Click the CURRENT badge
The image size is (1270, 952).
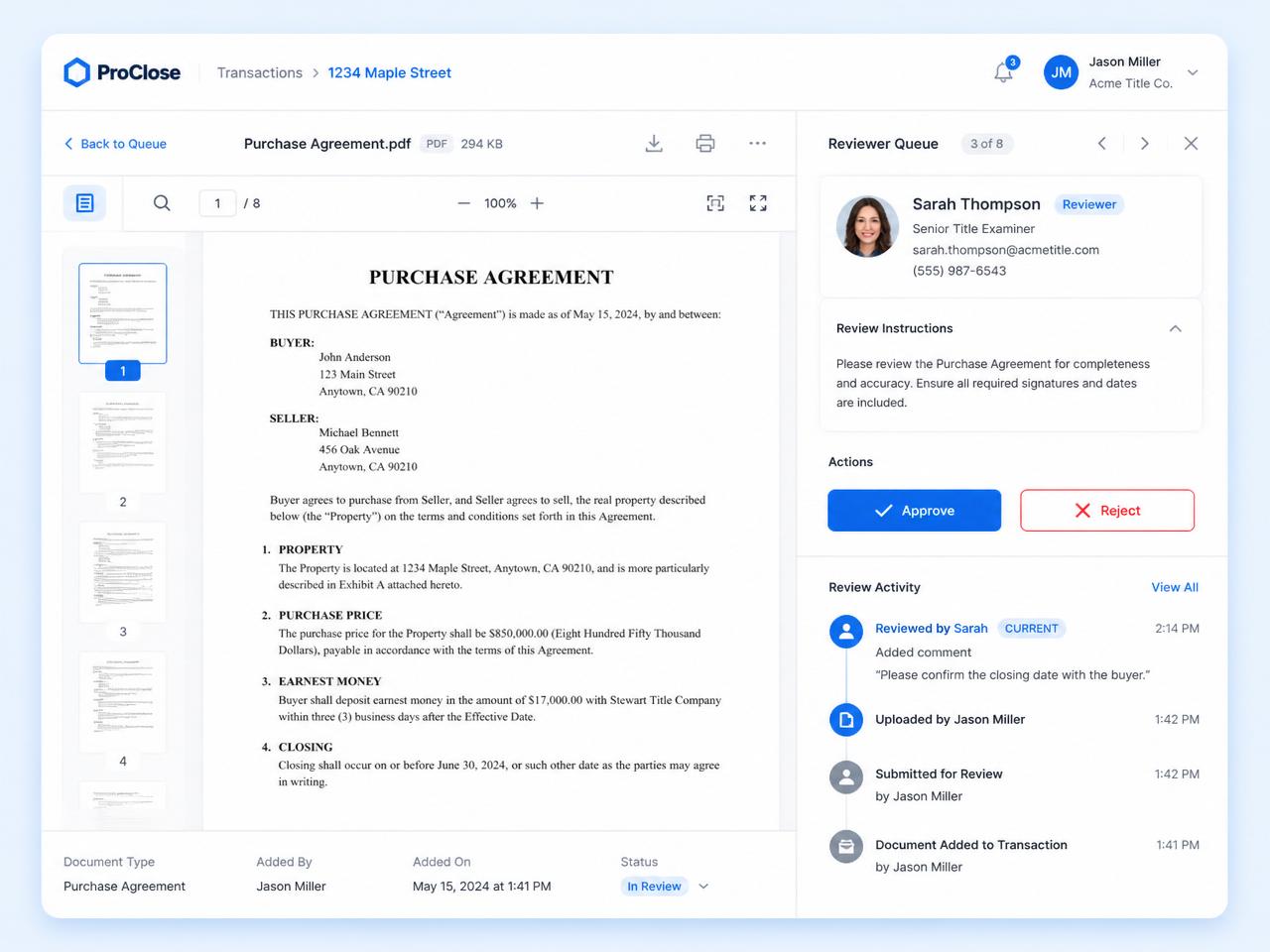coord(1031,629)
